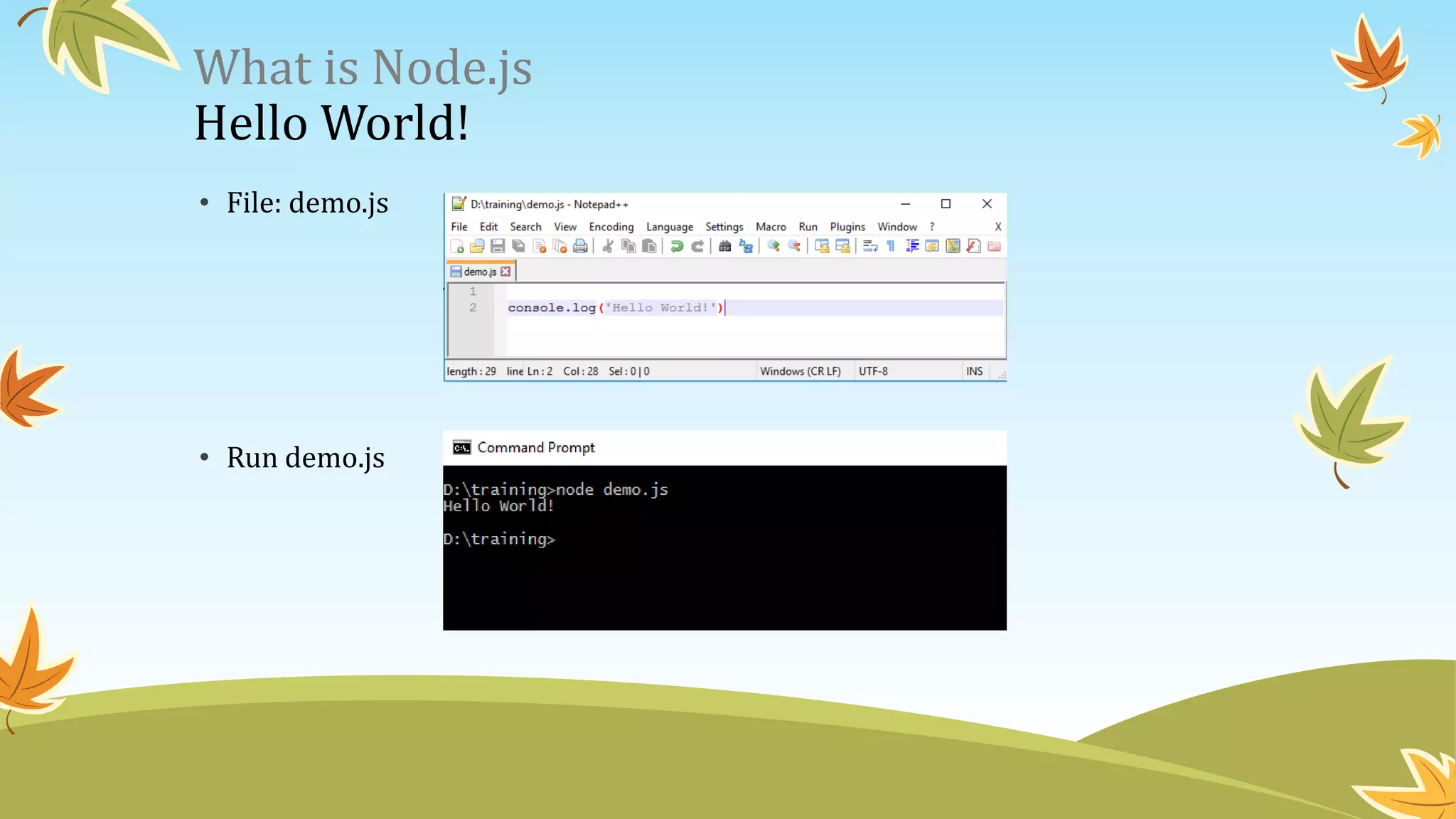The height and width of the screenshot is (819, 1456).
Task: Click the Replace toolbar icon
Action: 746,247
